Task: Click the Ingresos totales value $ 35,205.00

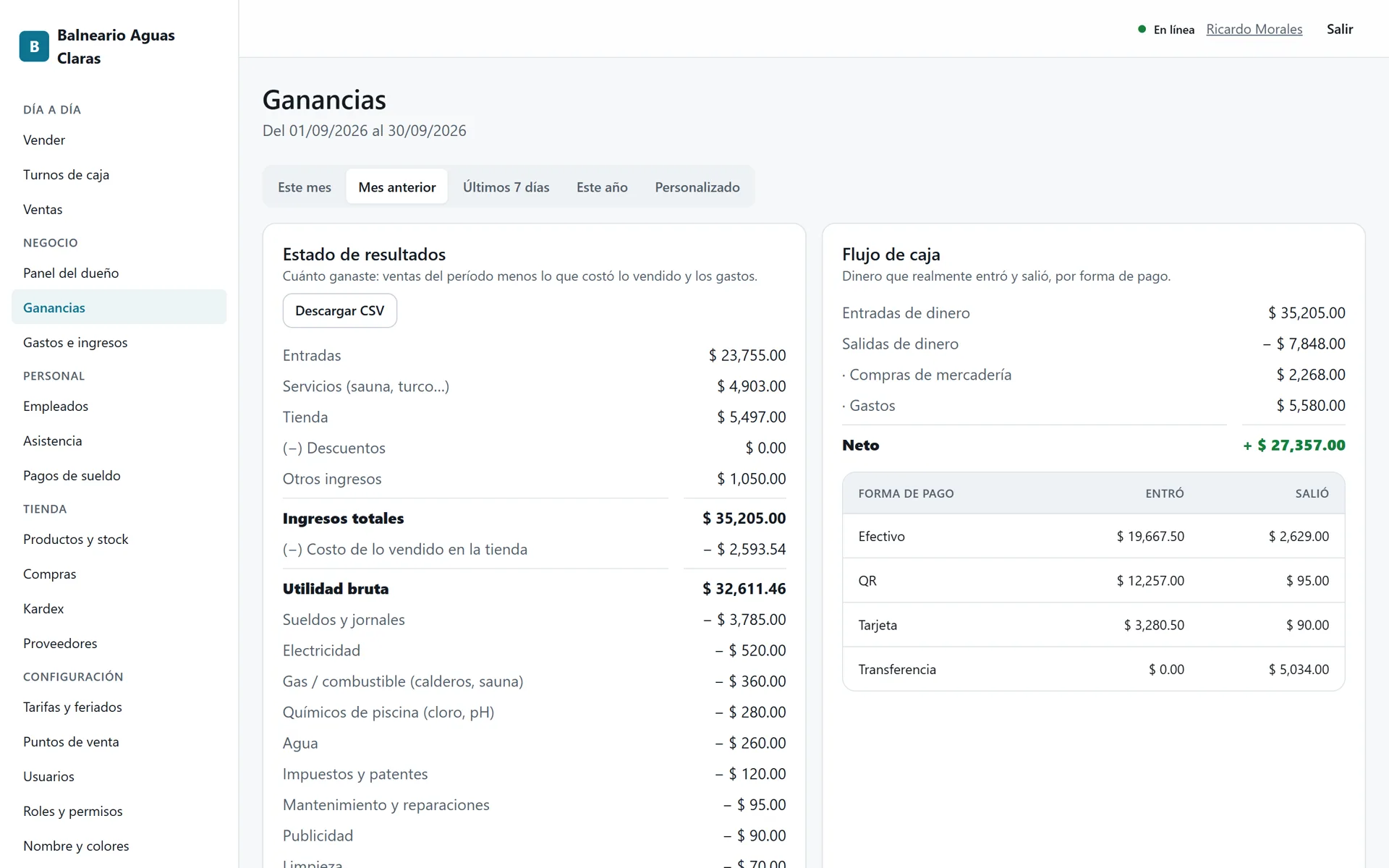Action: (x=744, y=519)
